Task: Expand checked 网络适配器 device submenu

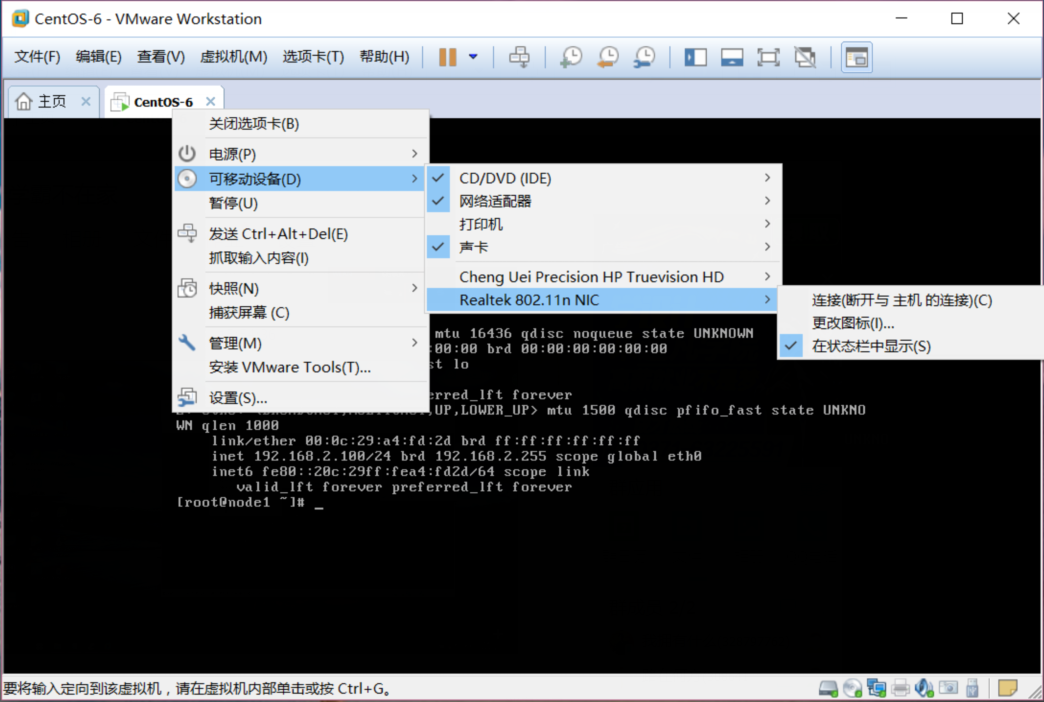Action: pyautogui.click(x=603, y=201)
